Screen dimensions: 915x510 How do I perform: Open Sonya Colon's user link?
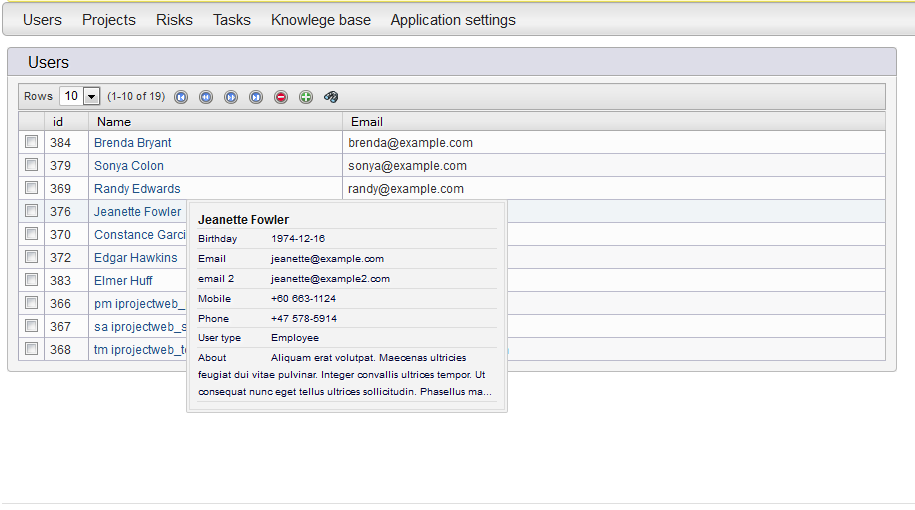pos(128,166)
